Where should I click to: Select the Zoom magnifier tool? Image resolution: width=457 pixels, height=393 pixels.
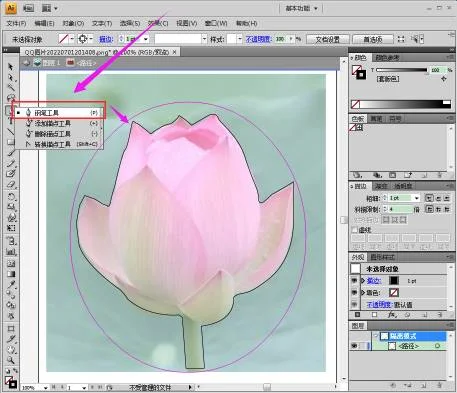coord(11,360)
